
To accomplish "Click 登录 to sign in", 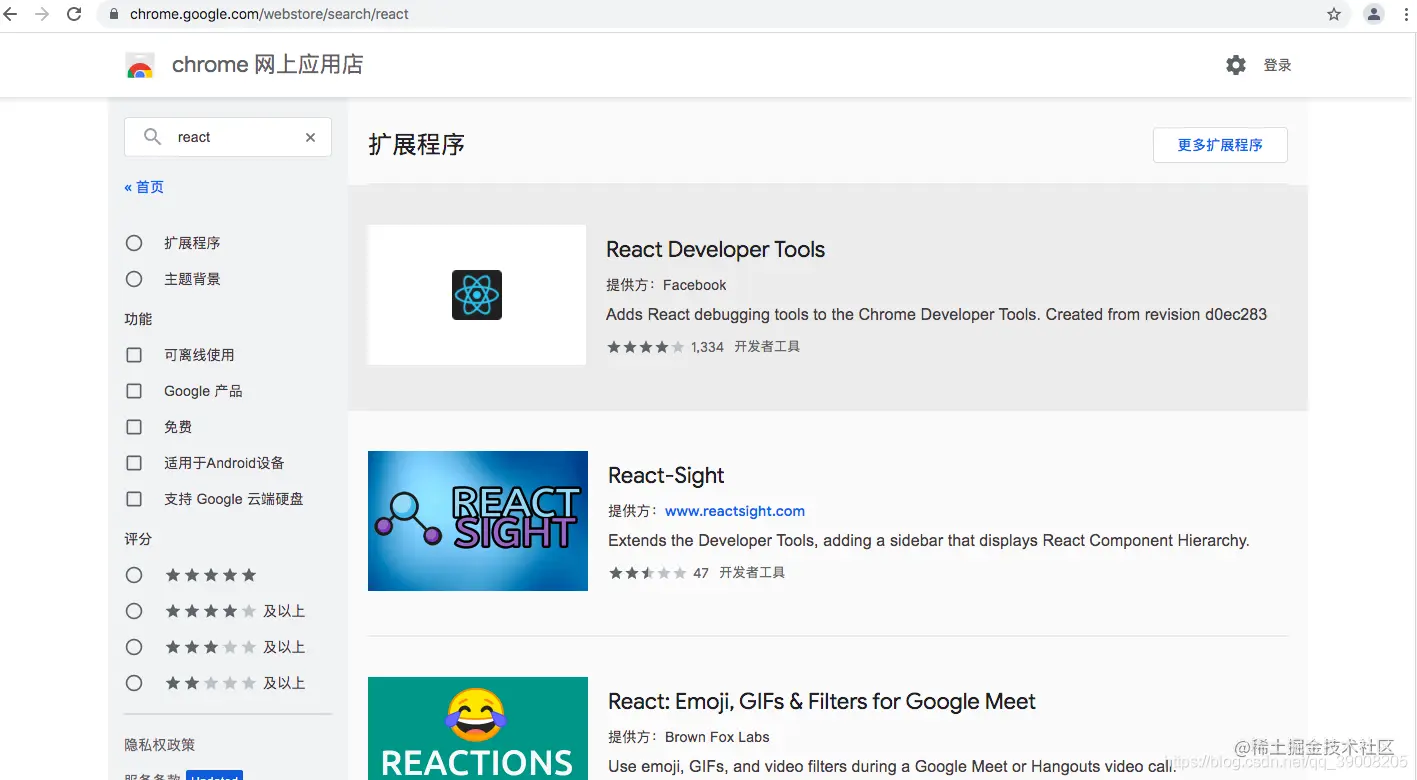I will 1277,65.
